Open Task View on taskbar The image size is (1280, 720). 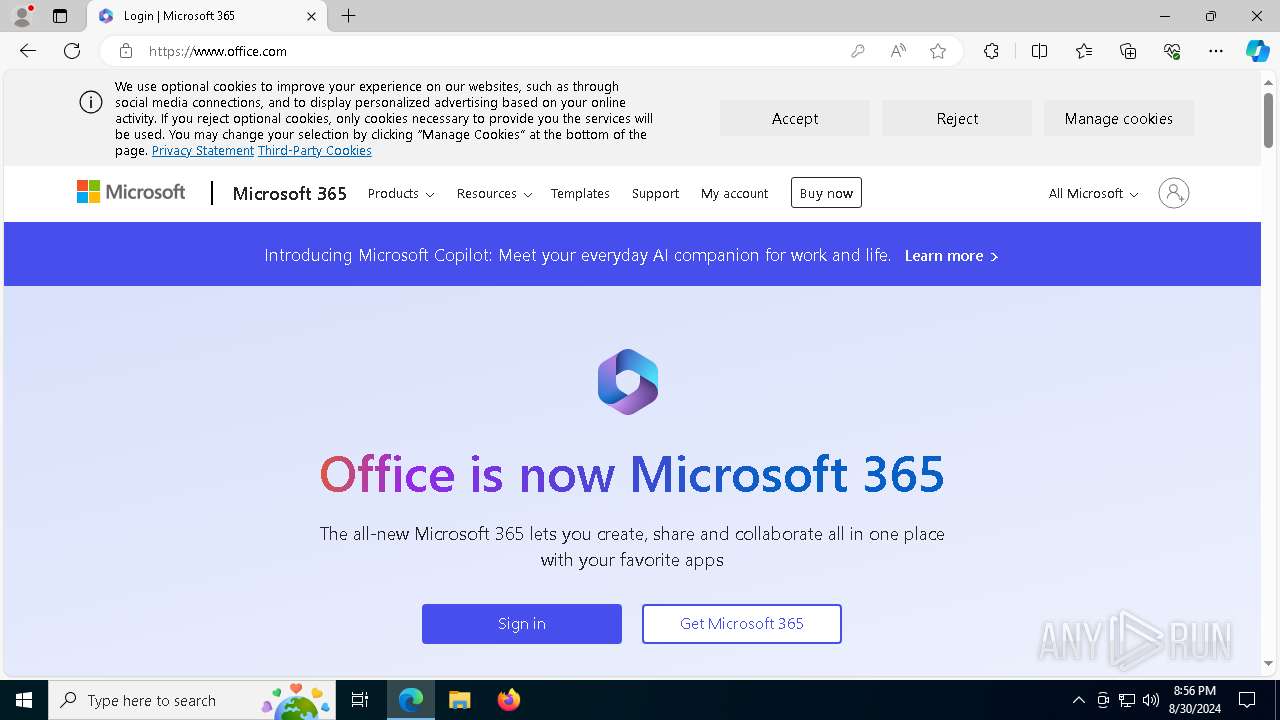pos(360,700)
